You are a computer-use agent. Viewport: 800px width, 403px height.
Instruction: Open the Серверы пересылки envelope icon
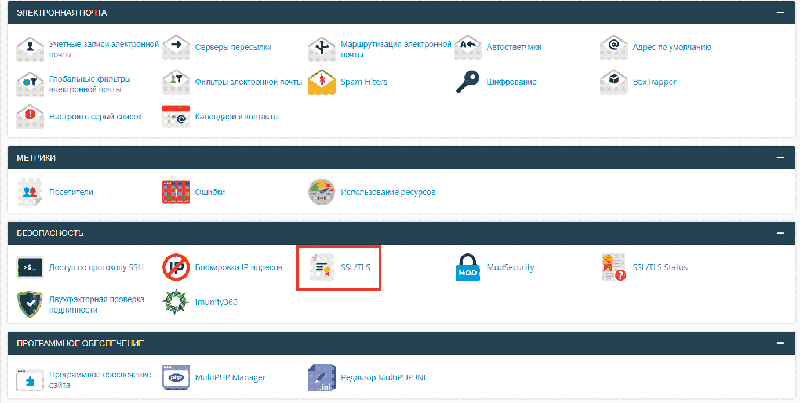[176, 48]
